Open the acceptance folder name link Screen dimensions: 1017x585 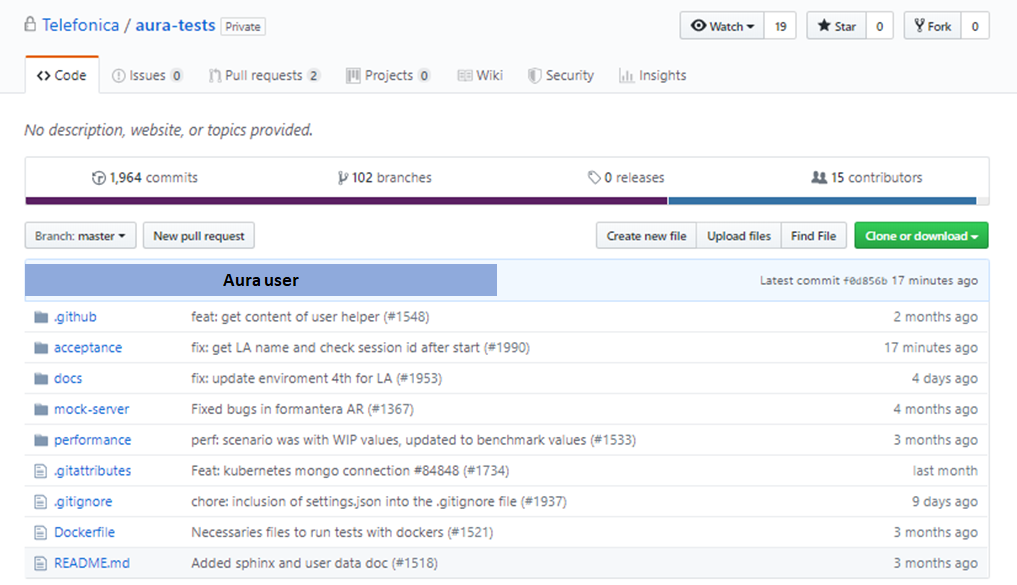tap(88, 348)
